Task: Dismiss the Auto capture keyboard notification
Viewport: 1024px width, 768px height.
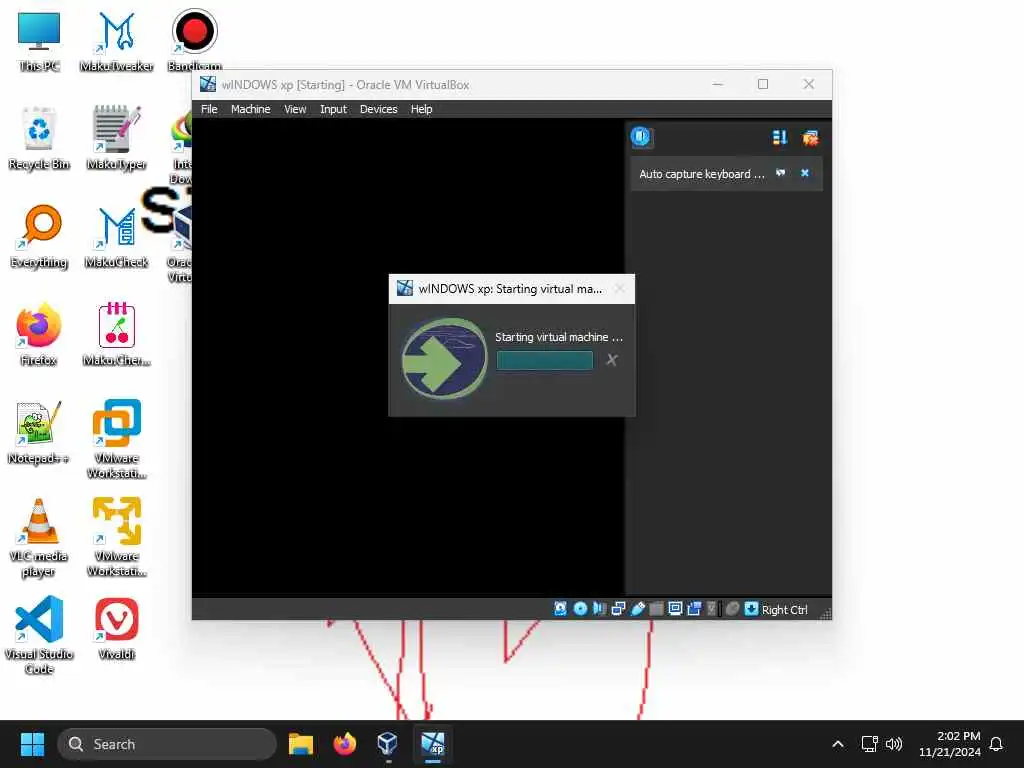Action: point(805,173)
